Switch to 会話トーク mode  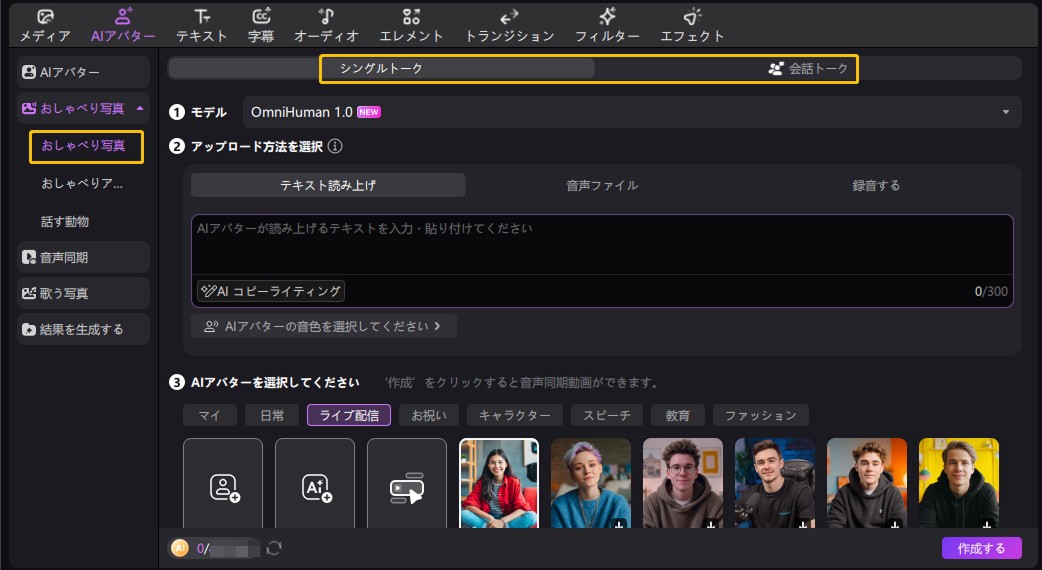pyautogui.click(x=808, y=69)
